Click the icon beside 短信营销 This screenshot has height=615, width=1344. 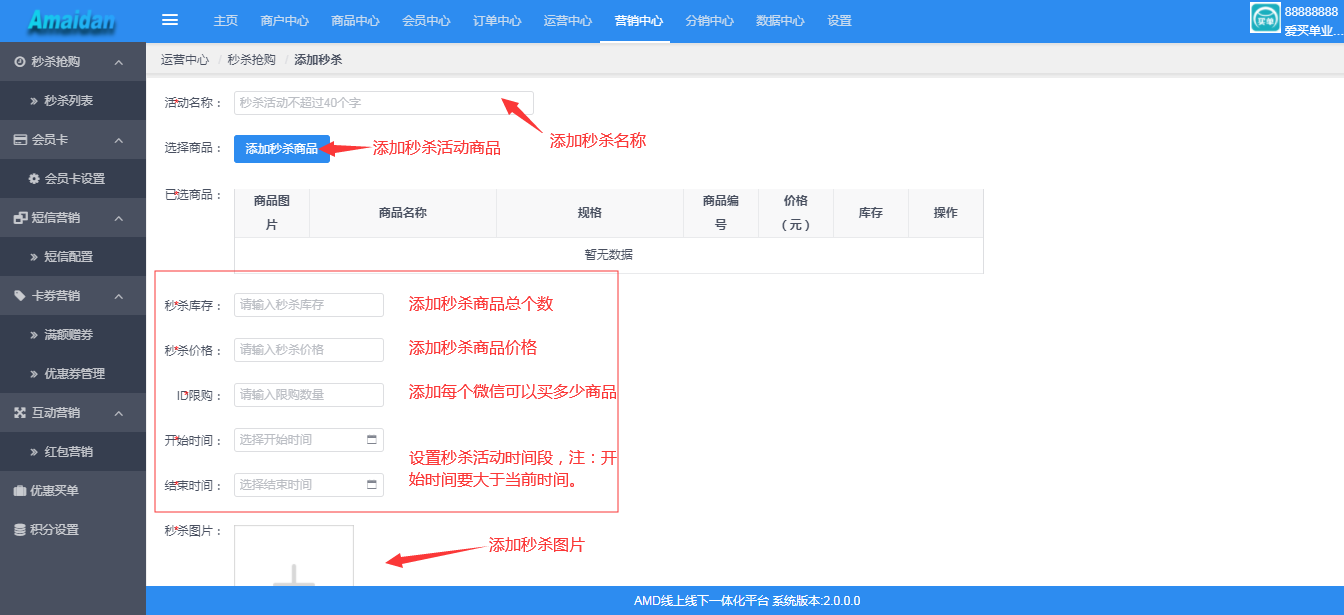(20, 218)
